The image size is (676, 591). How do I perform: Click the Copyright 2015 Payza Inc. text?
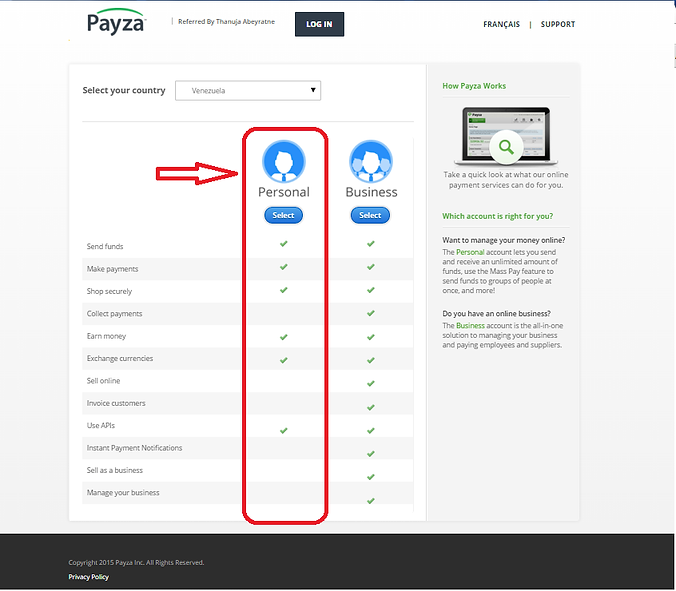(136, 563)
